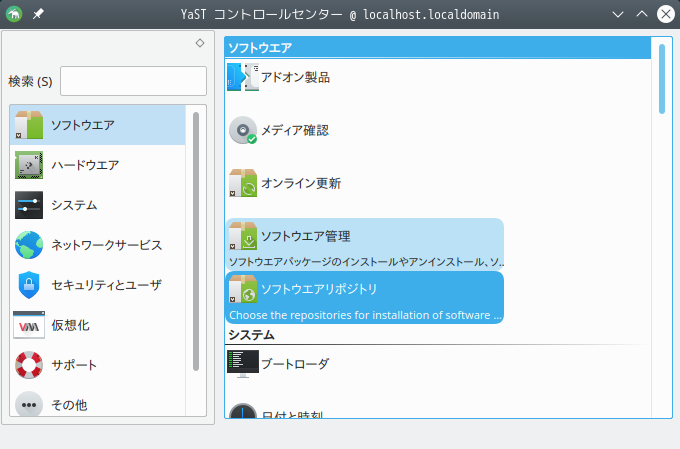
Task: Click the その他 three-dots icon
Action: click(x=29, y=404)
